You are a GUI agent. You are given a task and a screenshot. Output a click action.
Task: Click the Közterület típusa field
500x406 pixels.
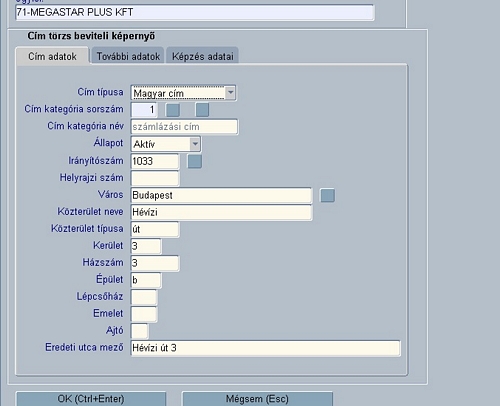pyautogui.click(x=155, y=229)
